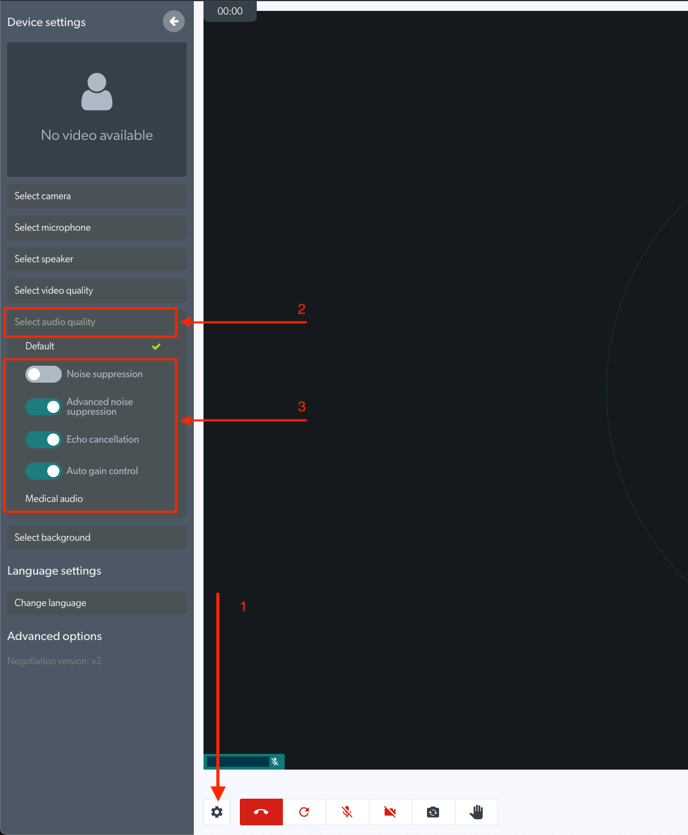Click the Language settings heading

(x=54, y=571)
